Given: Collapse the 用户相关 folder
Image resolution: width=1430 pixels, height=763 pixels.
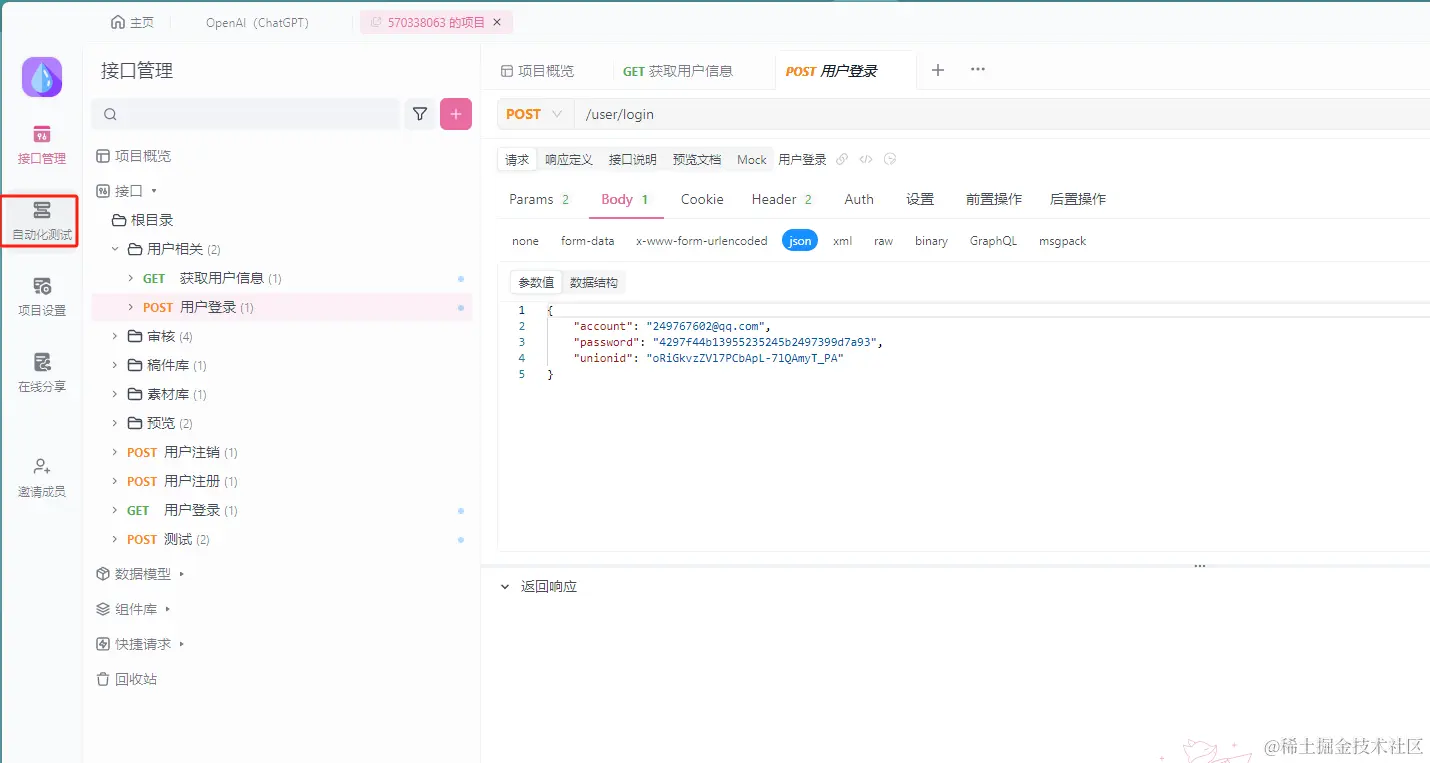Looking at the screenshot, I should pyautogui.click(x=115, y=249).
